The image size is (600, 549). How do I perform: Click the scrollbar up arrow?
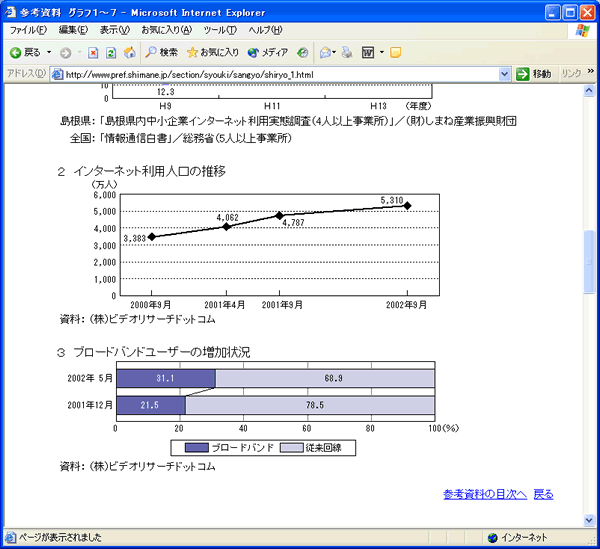589,91
